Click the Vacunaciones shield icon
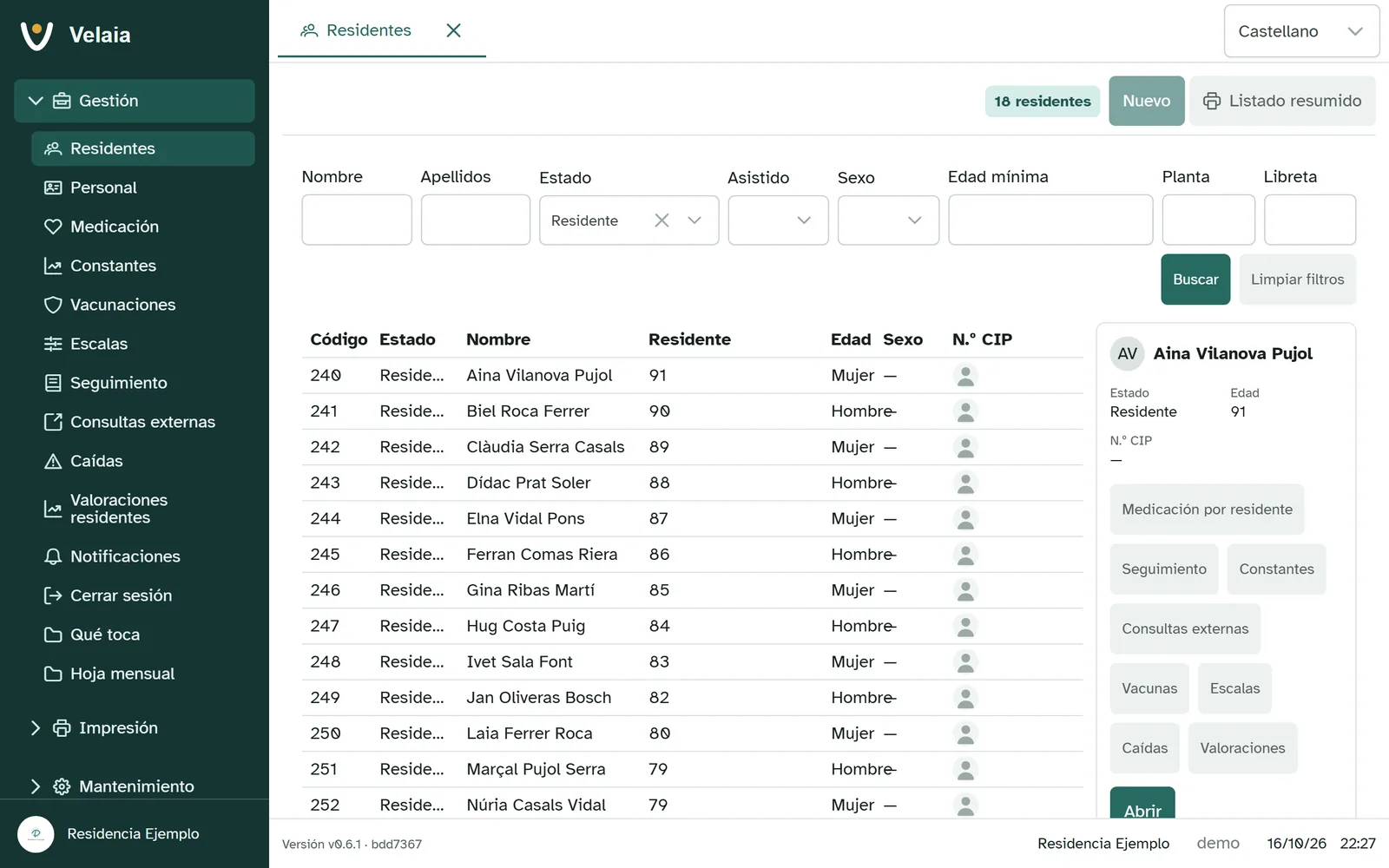This screenshot has height=868, width=1389. (53, 305)
